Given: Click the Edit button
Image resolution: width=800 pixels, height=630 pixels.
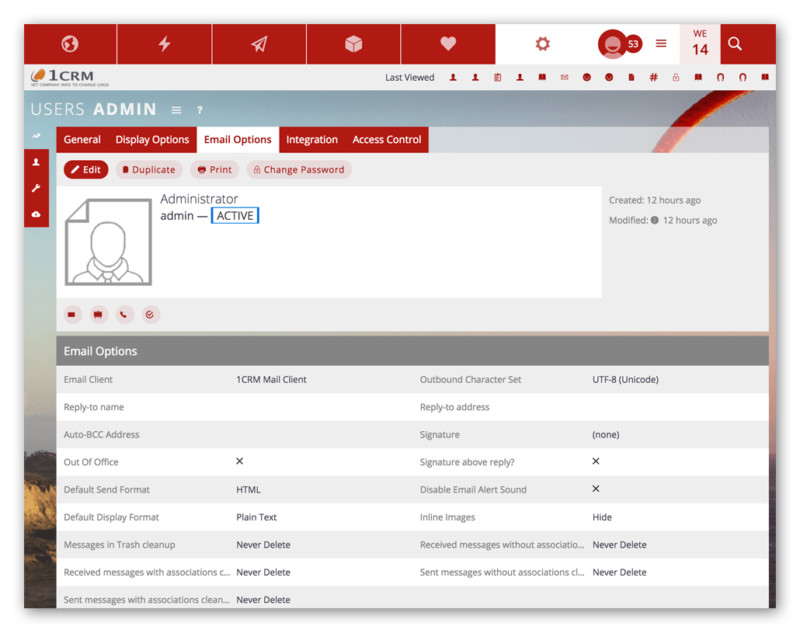Looking at the screenshot, I should pos(86,170).
